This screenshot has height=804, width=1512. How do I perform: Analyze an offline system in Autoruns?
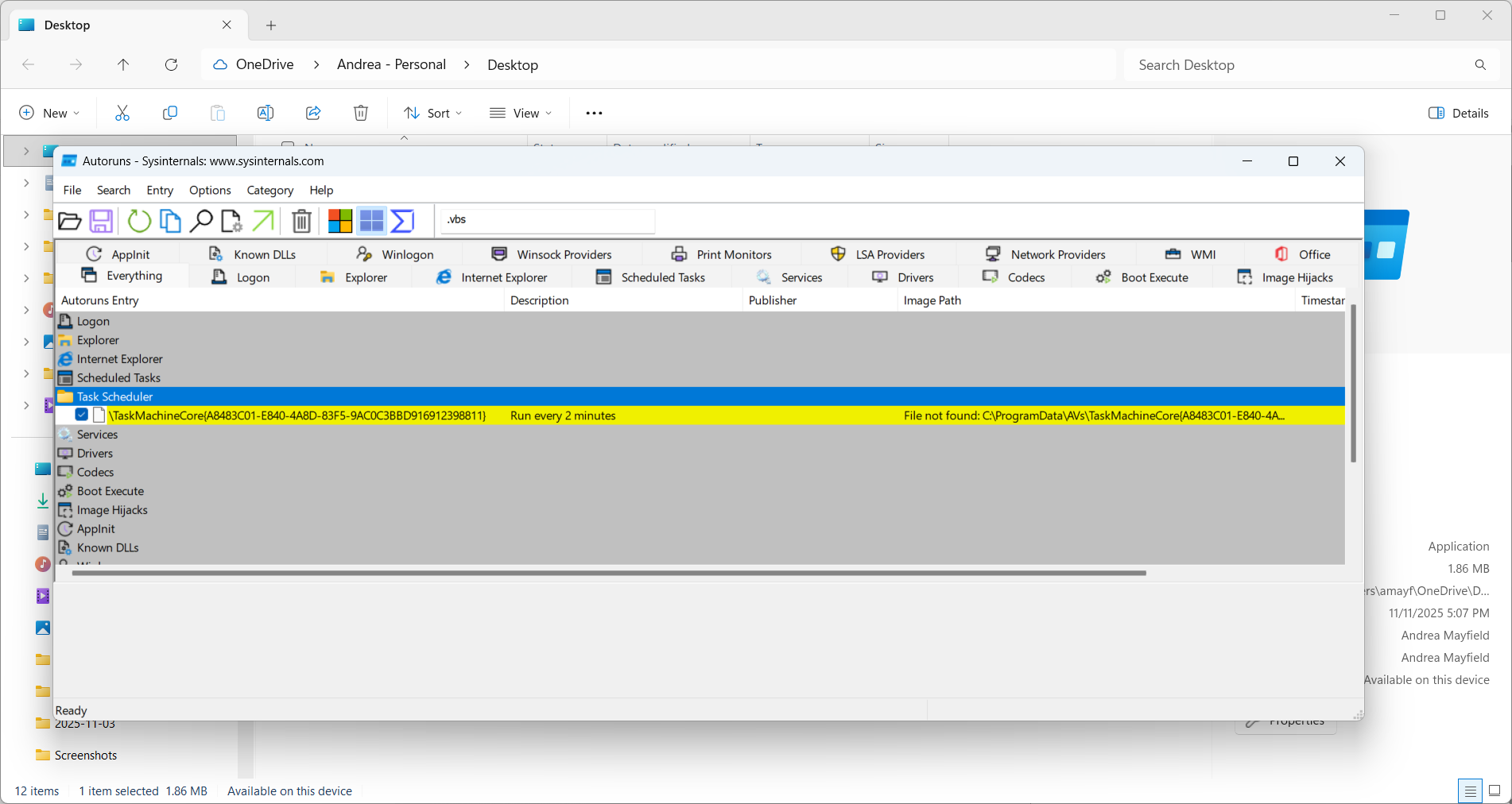coord(231,221)
